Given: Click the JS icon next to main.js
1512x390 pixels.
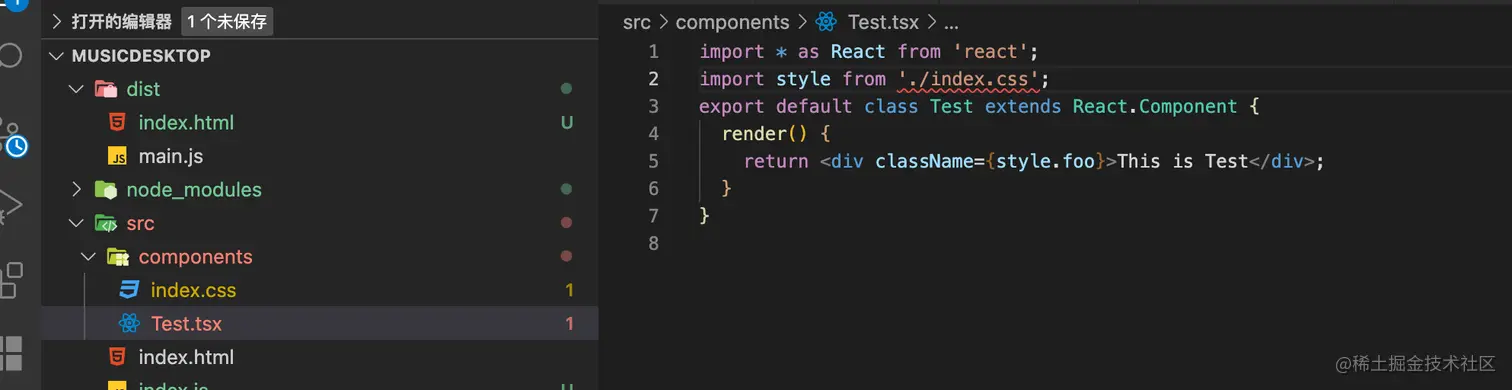Looking at the screenshot, I should coord(117,157).
